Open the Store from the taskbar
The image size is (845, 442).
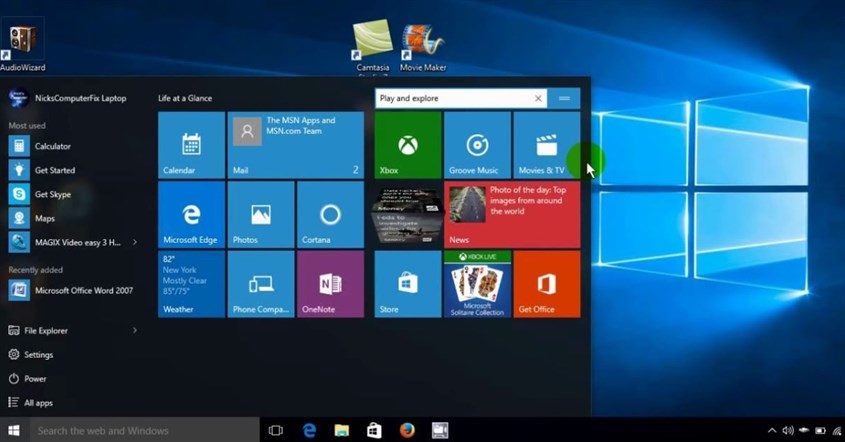click(374, 430)
